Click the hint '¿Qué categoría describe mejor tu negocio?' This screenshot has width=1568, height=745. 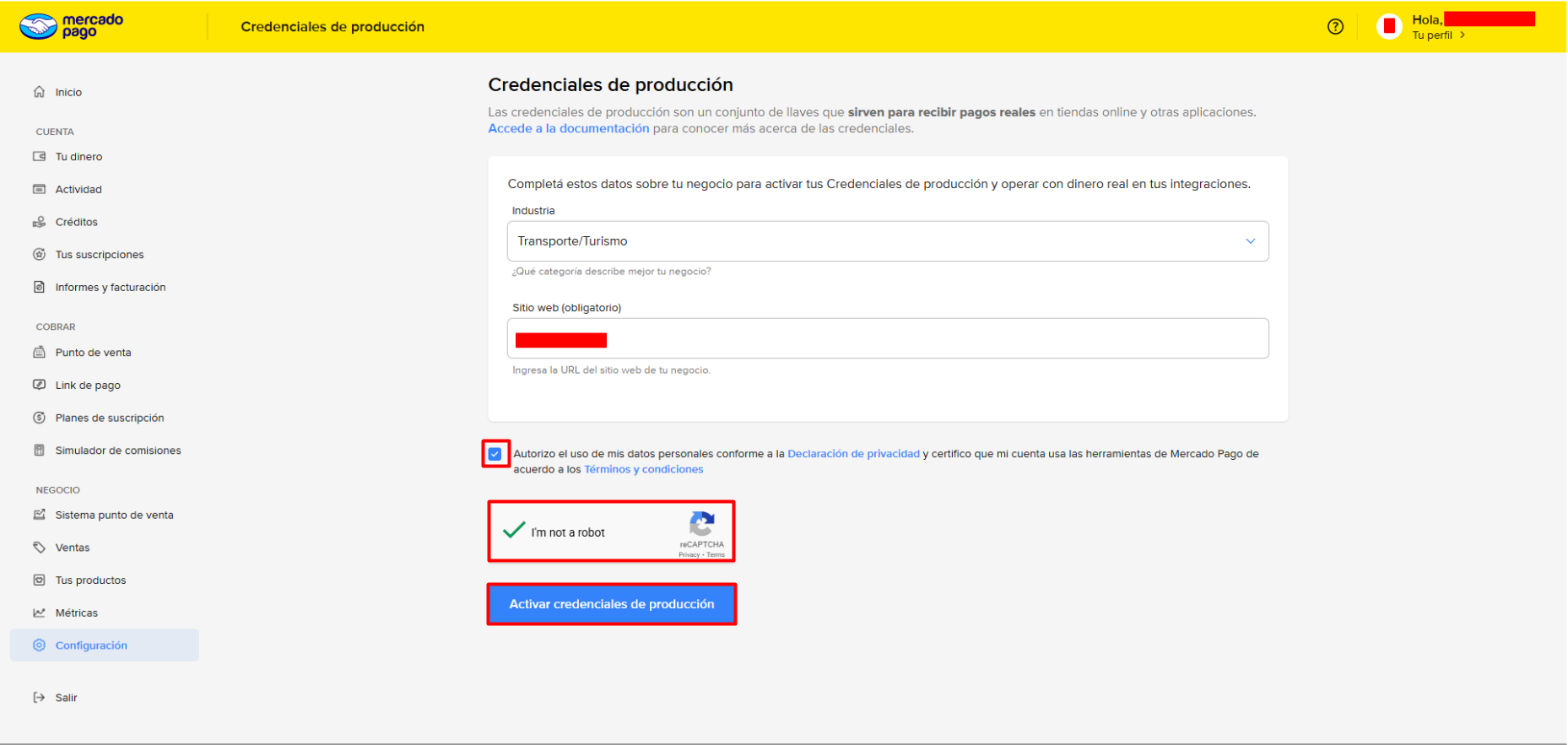612,272
